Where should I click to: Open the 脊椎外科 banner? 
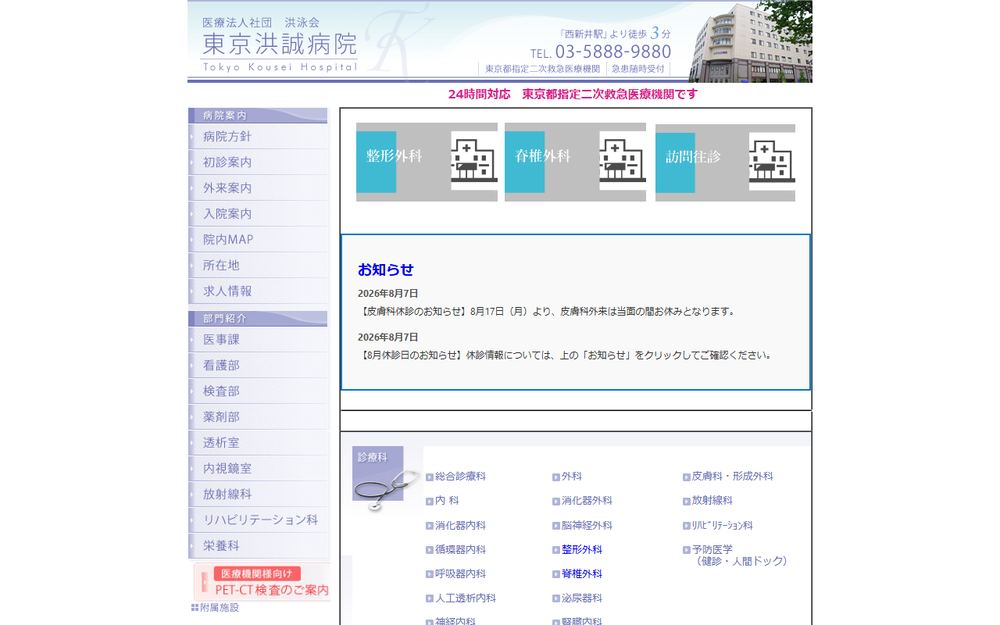[x=575, y=162]
